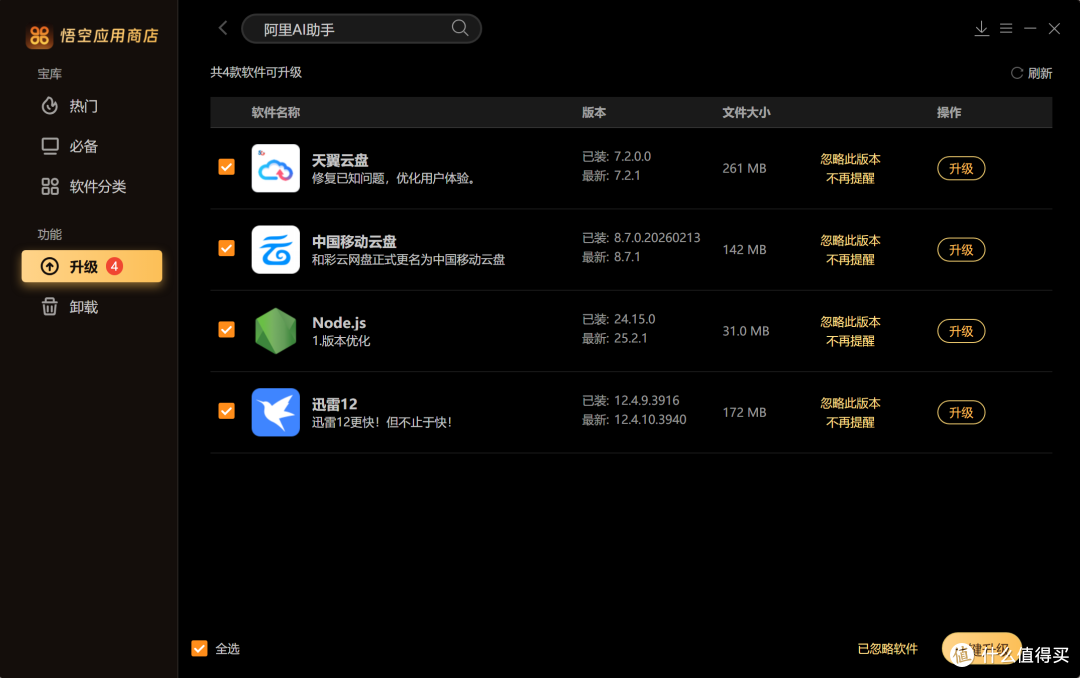The image size is (1080, 678).
Task: Select the 升级 sidebar item
Action: [x=92, y=266]
